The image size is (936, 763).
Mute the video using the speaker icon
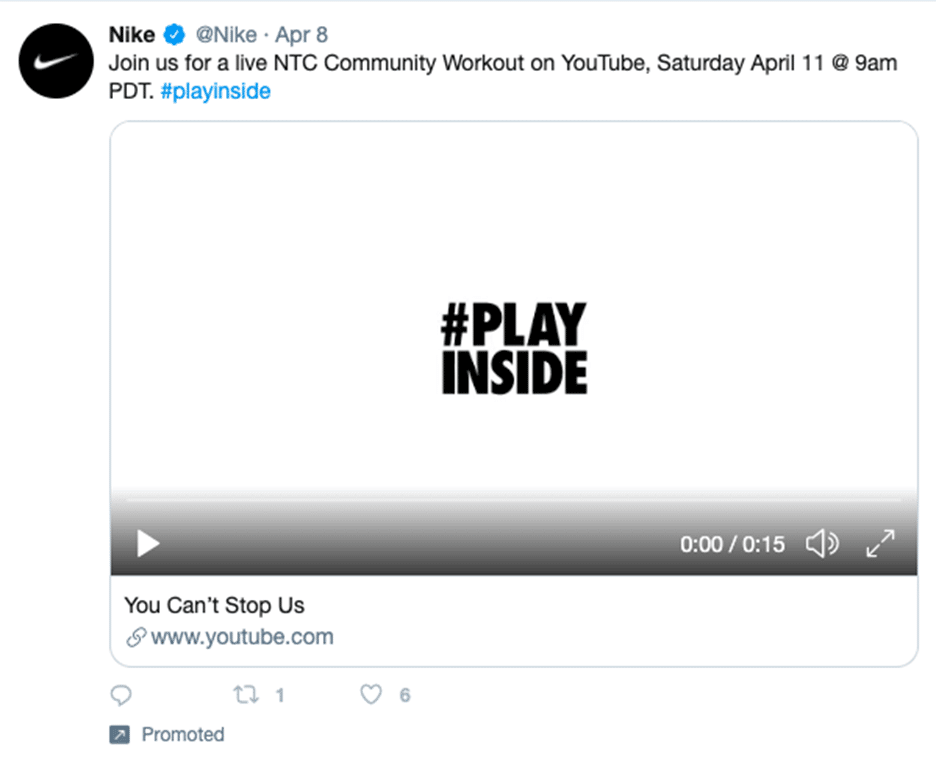coord(823,544)
